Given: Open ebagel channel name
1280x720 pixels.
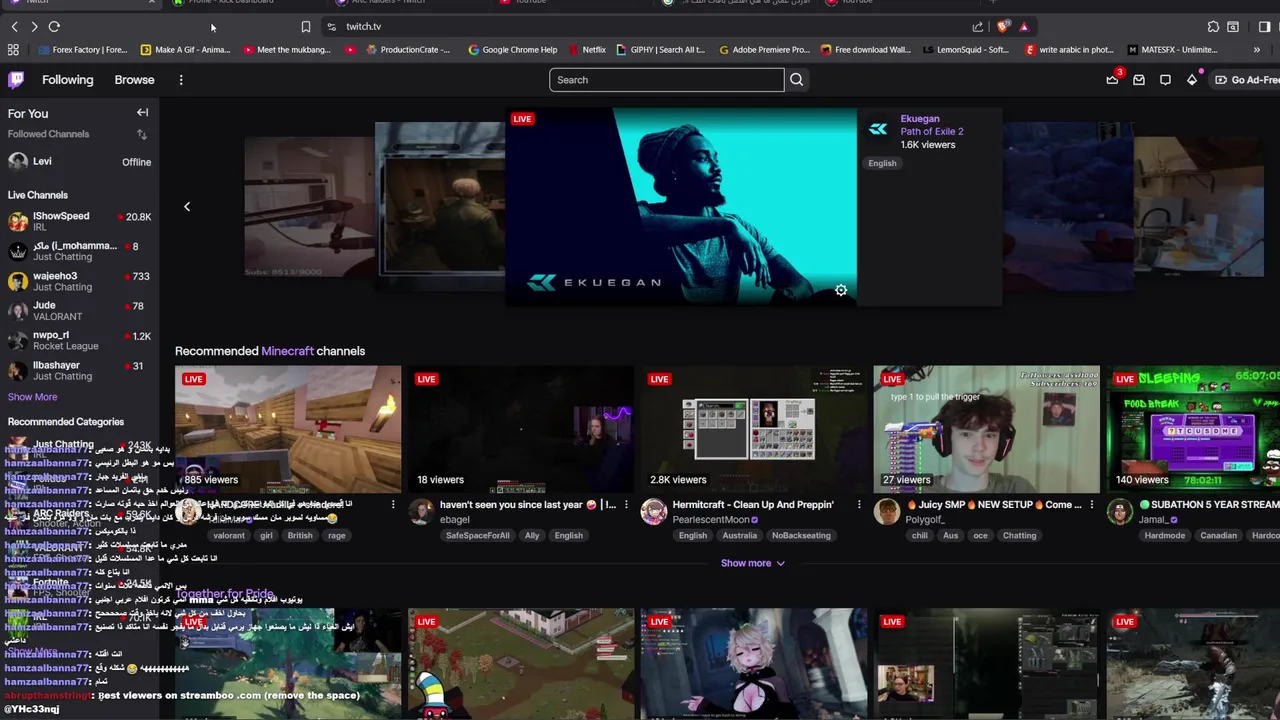Looking at the screenshot, I should coord(454,520).
